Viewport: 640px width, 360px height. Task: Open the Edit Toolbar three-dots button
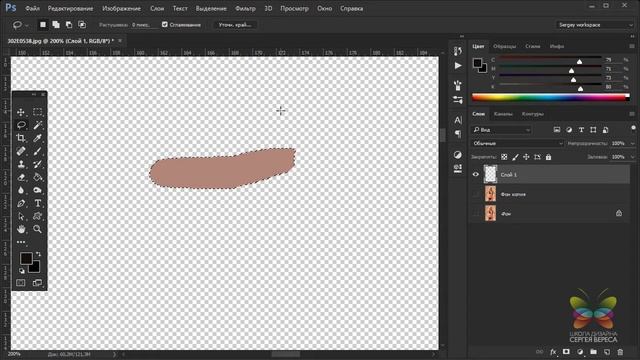coord(21,242)
